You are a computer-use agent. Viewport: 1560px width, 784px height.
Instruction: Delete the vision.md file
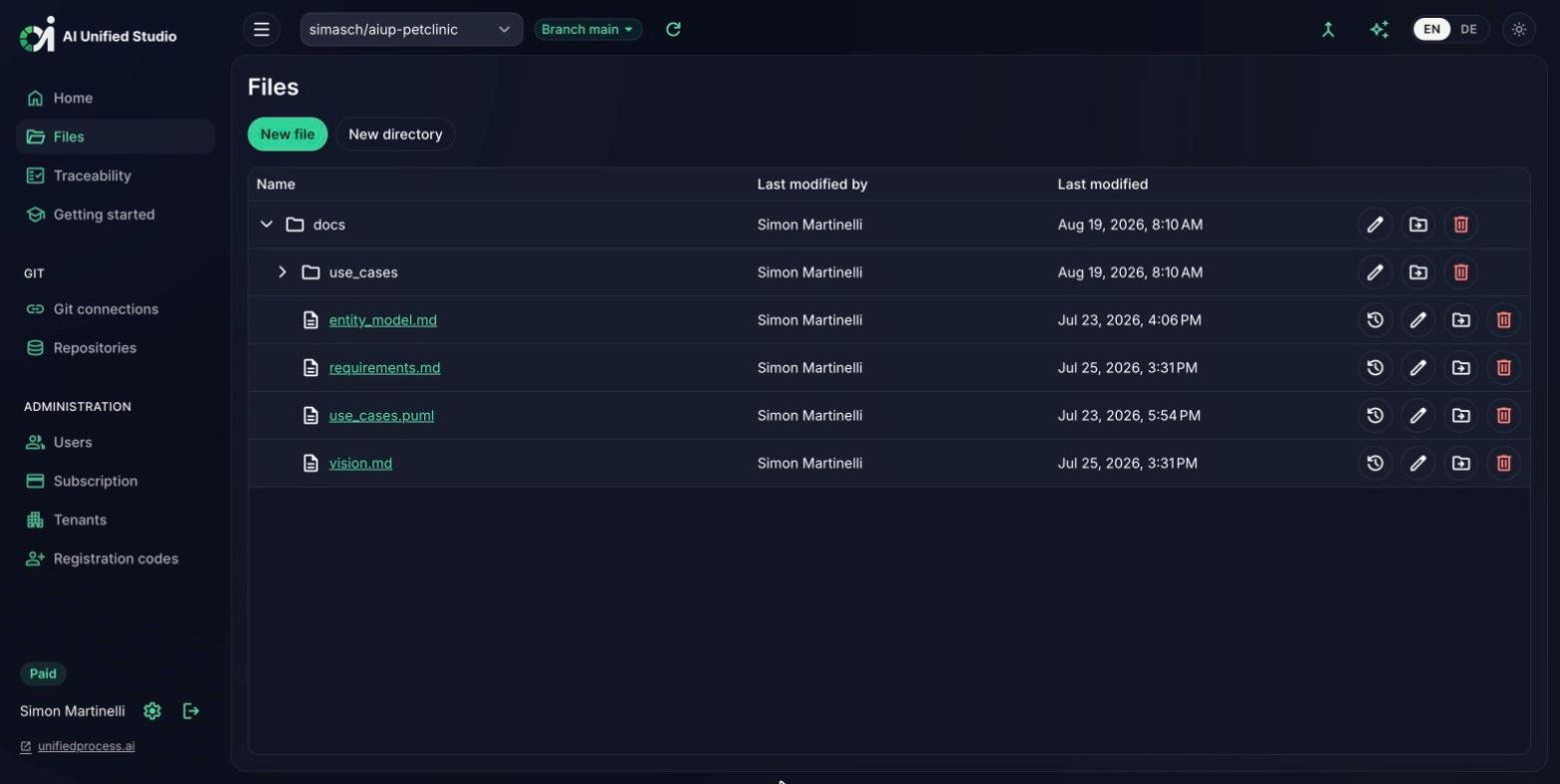pos(1503,464)
